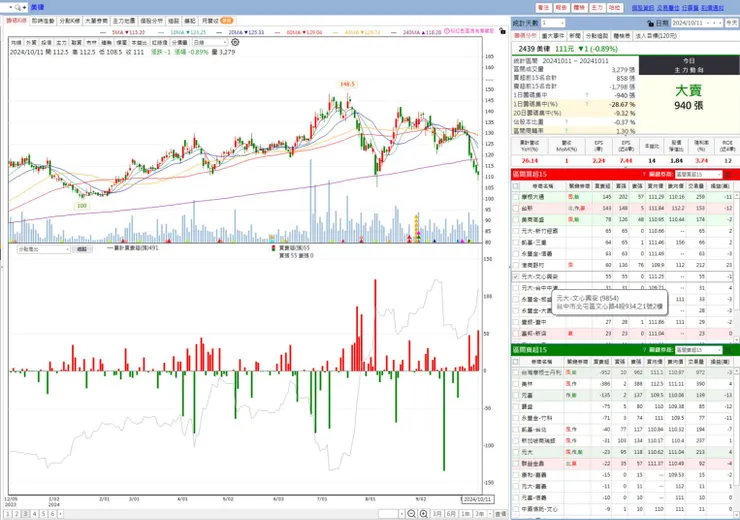Viewport: 740px width, 520px height.
Task: Open the 法人目標(120元) tab
Action: 656,35
